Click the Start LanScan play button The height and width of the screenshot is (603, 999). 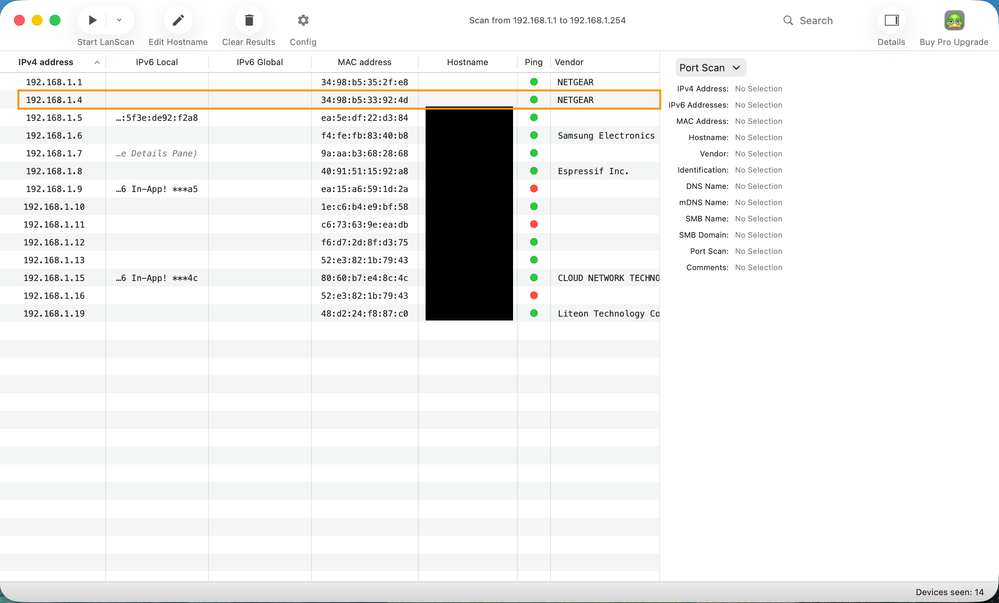[92, 20]
